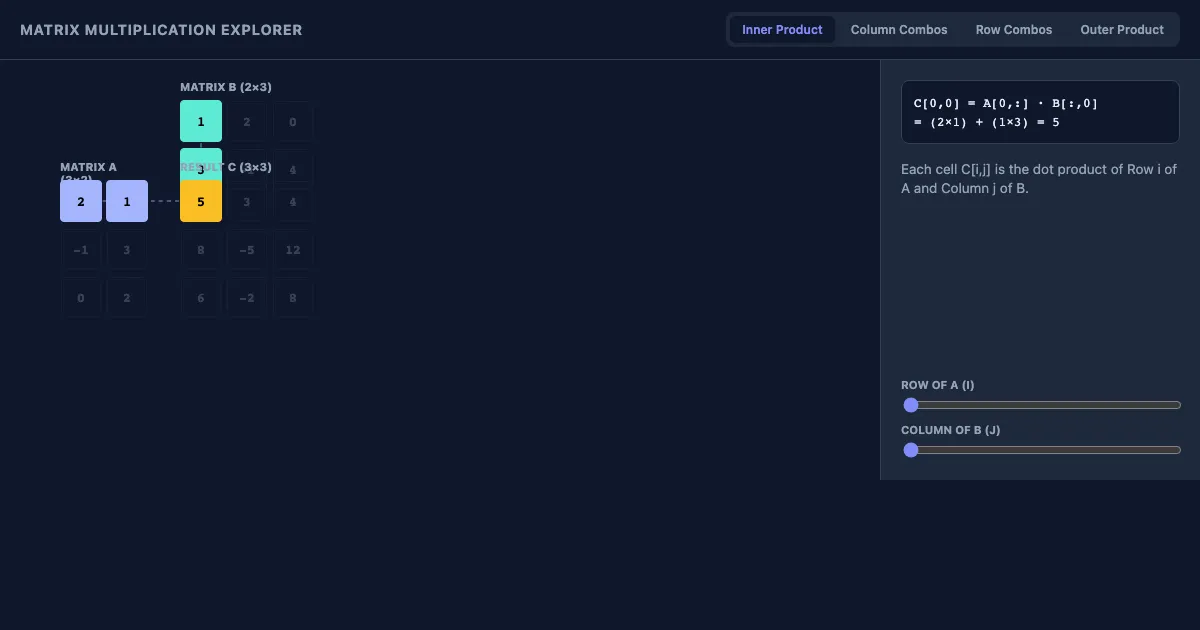Click the result cell showing 12
This screenshot has height=630, width=1200.
tap(293, 250)
